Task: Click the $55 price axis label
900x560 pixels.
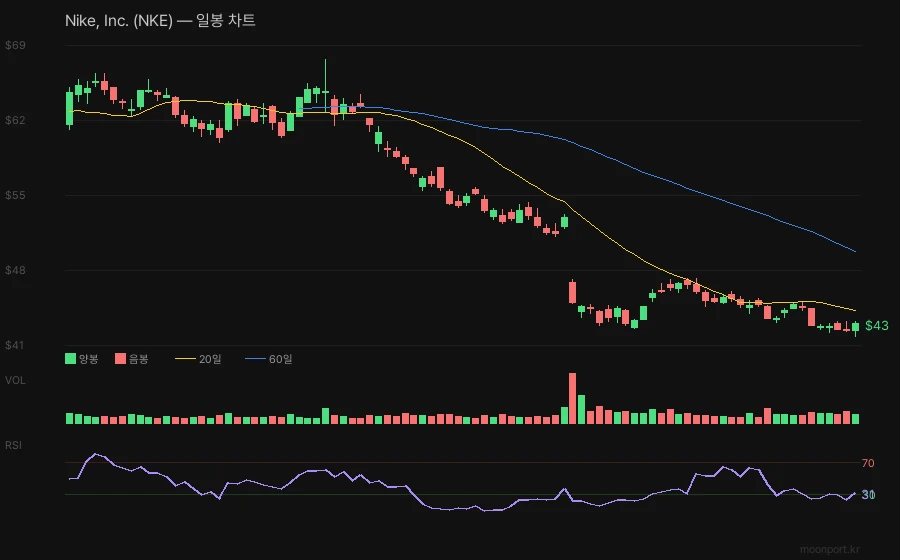Action: (15, 195)
